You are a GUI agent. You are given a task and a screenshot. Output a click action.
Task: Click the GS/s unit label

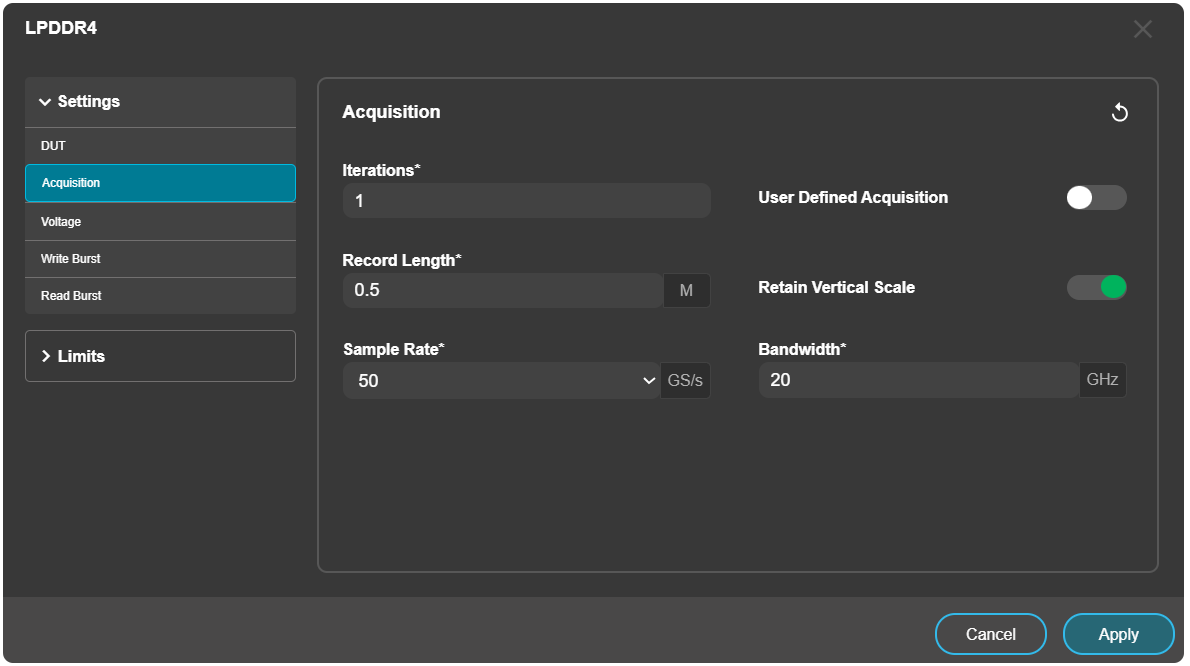click(x=685, y=381)
